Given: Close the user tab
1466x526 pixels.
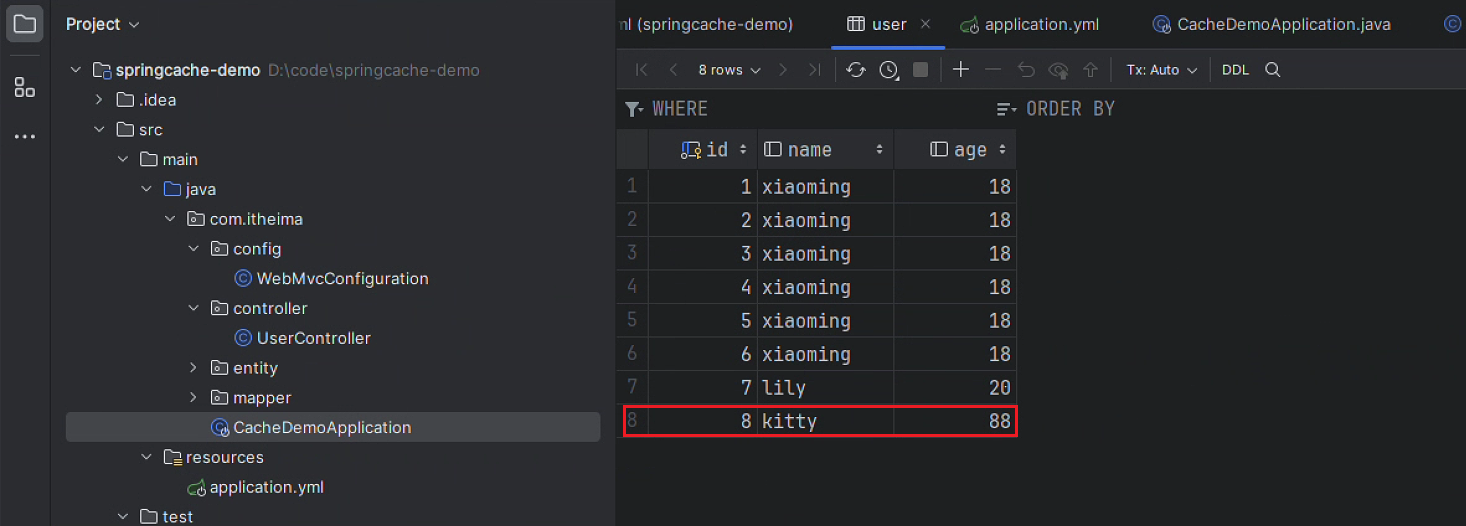Looking at the screenshot, I should (x=925, y=24).
